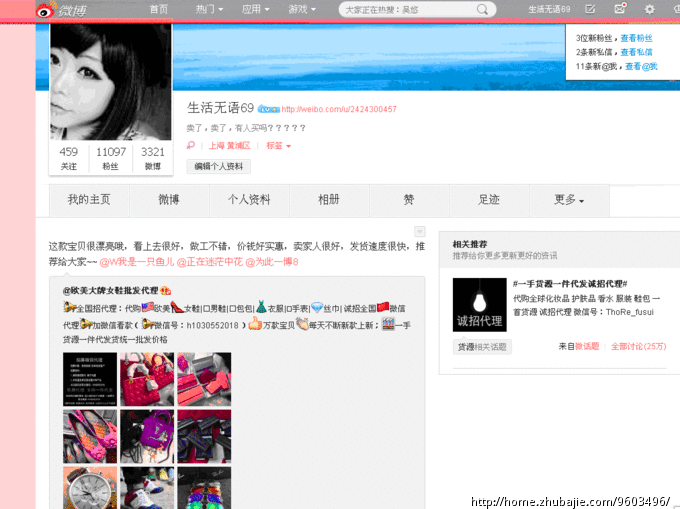The height and width of the screenshot is (509, 680).
Task: Open the colorful sneakers thumbnail
Action: (147, 488)
